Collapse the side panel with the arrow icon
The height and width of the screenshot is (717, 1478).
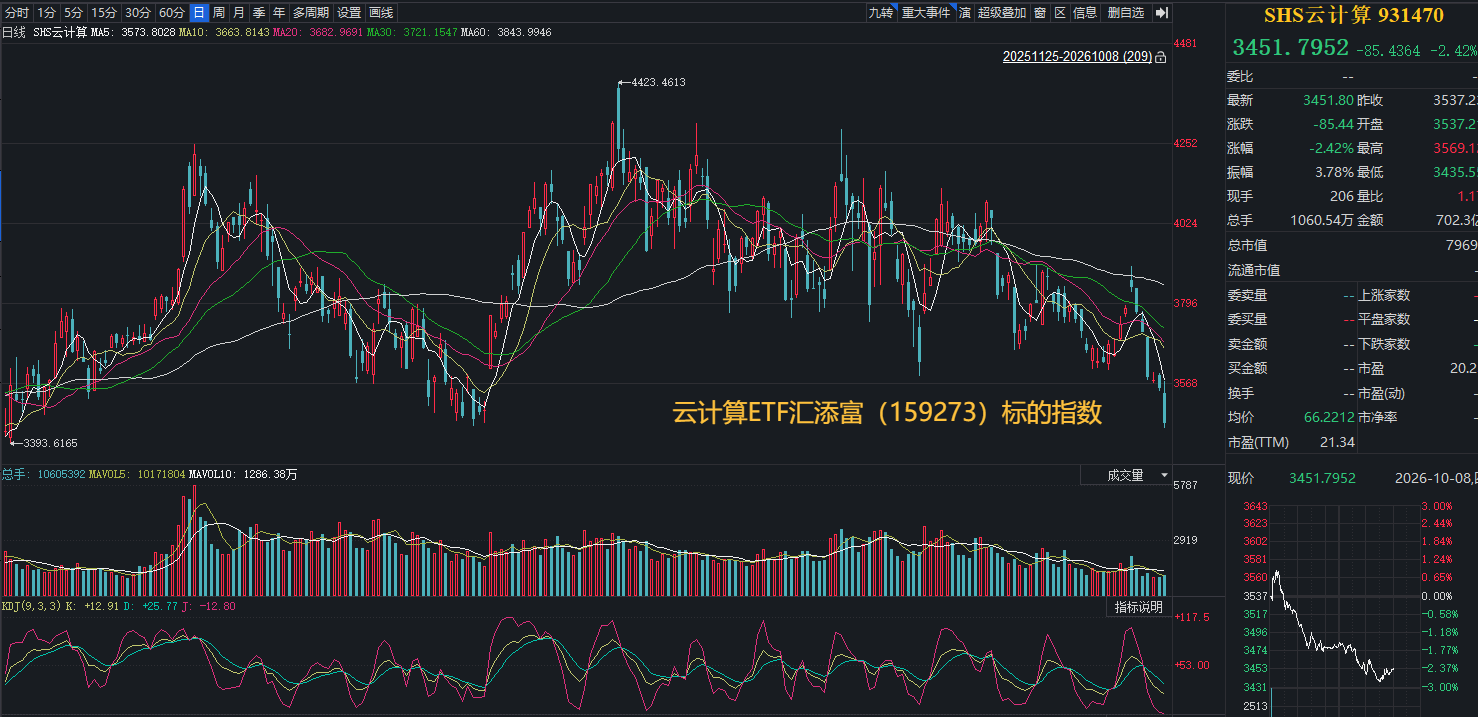coord(1162,13)
